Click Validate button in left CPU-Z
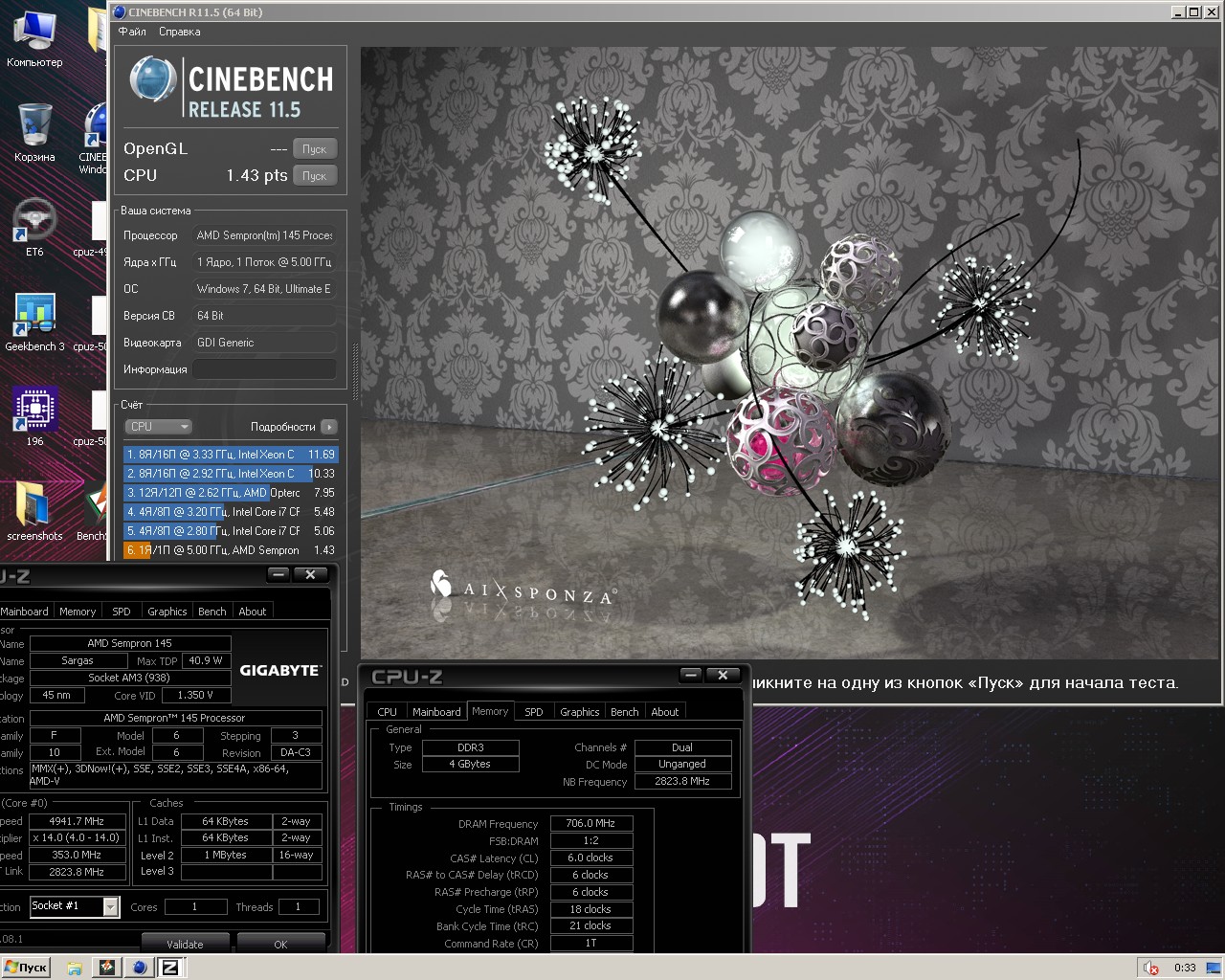The image size is (1225, 980). click(x=185, y=945)
